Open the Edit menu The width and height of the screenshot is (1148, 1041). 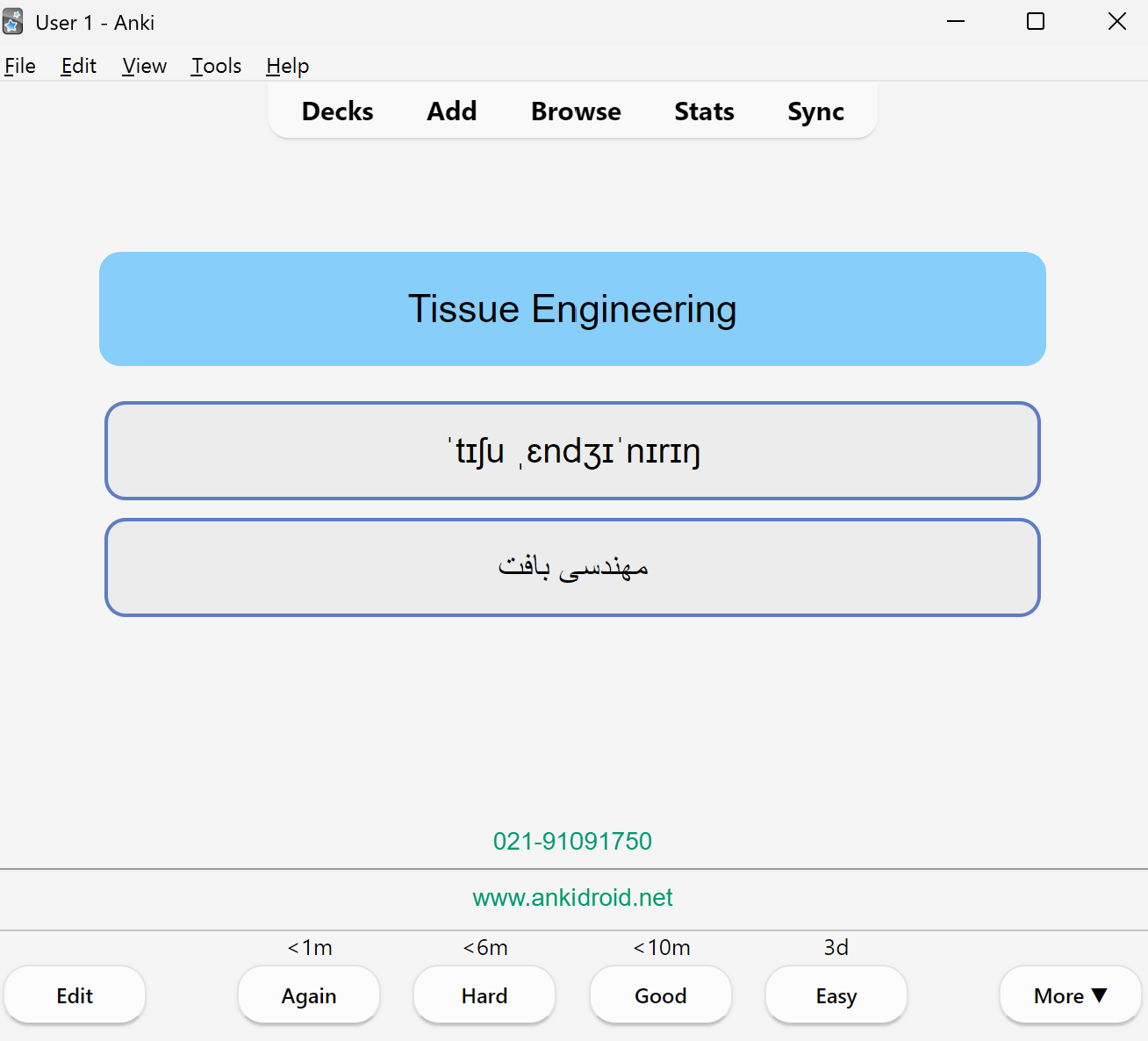(78, 66)
